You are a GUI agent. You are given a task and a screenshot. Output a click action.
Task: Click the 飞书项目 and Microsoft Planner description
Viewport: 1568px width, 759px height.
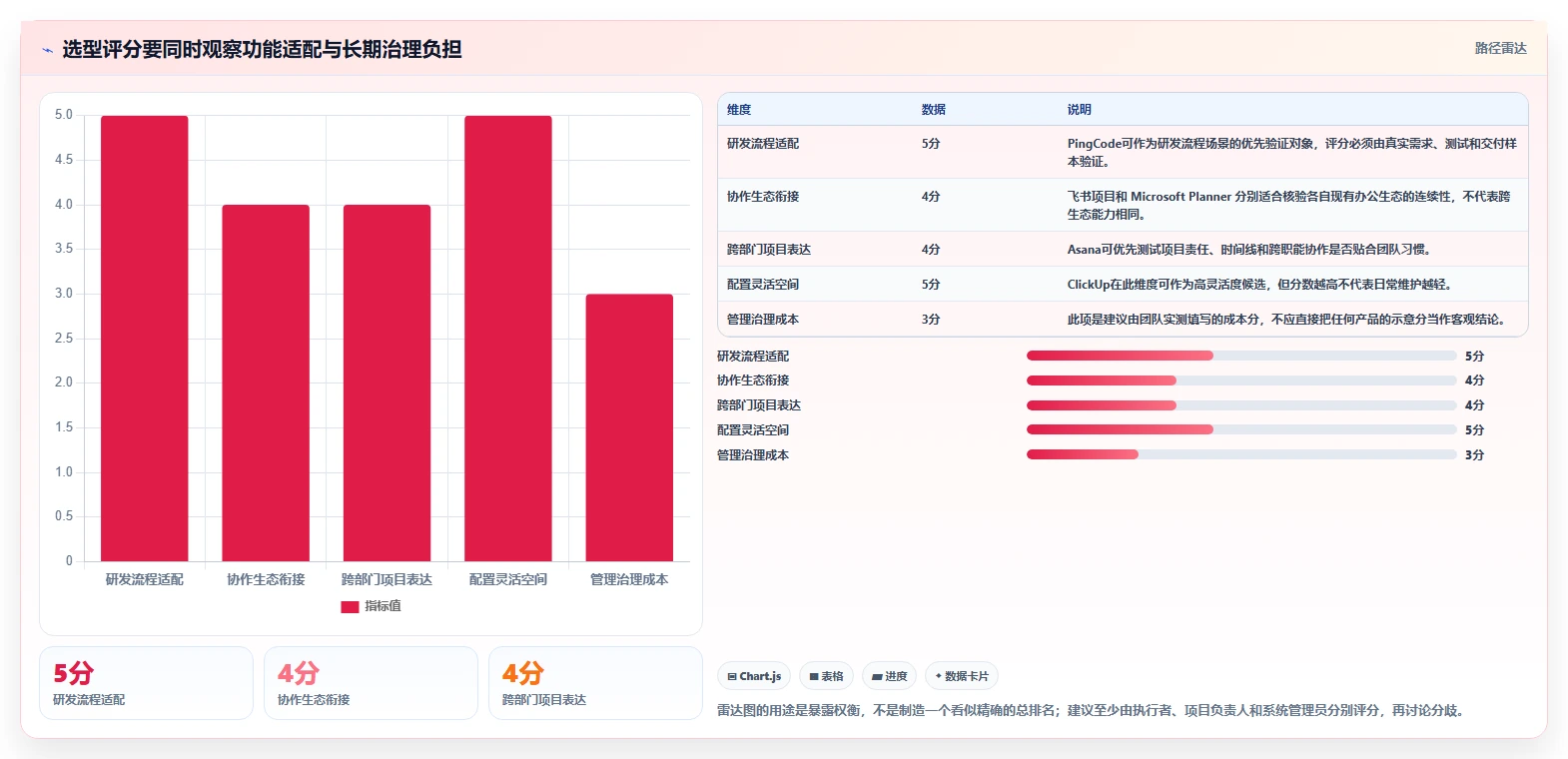click(1288, 206)
